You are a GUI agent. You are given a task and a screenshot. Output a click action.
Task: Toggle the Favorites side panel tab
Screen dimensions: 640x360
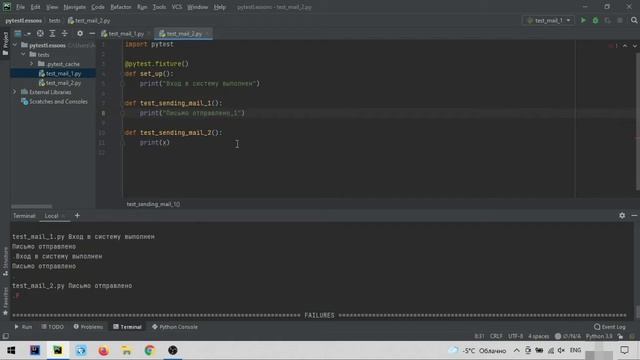(x=5, y=301)
